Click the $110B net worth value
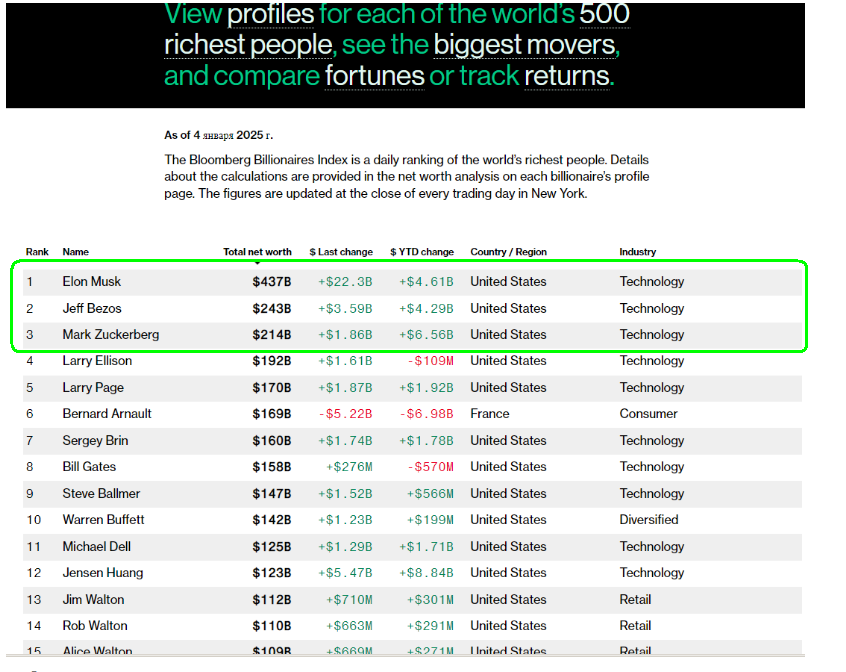846x672 pixels. click(x=272, y=626)
